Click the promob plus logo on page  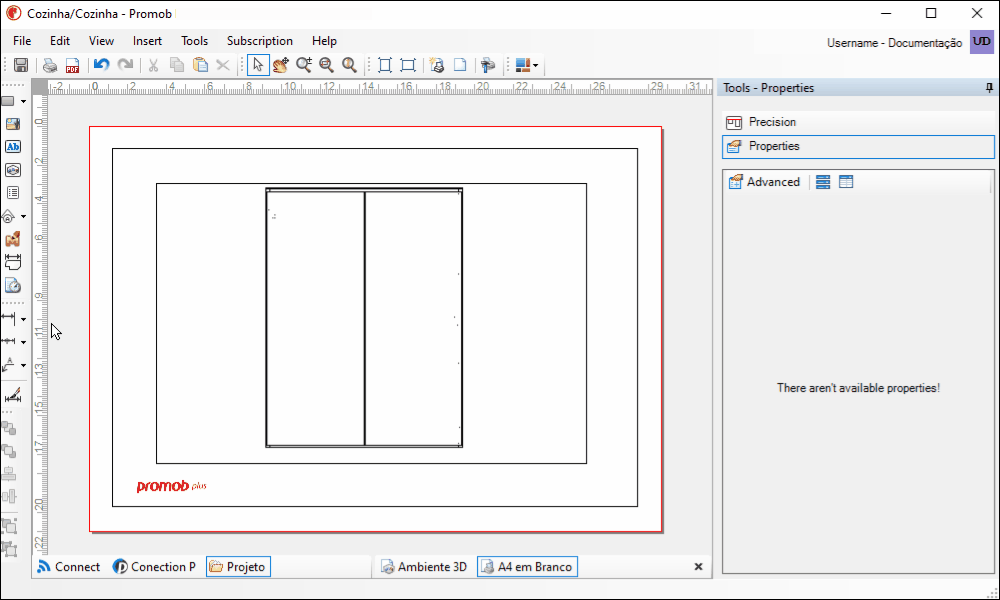coord(172,487)
